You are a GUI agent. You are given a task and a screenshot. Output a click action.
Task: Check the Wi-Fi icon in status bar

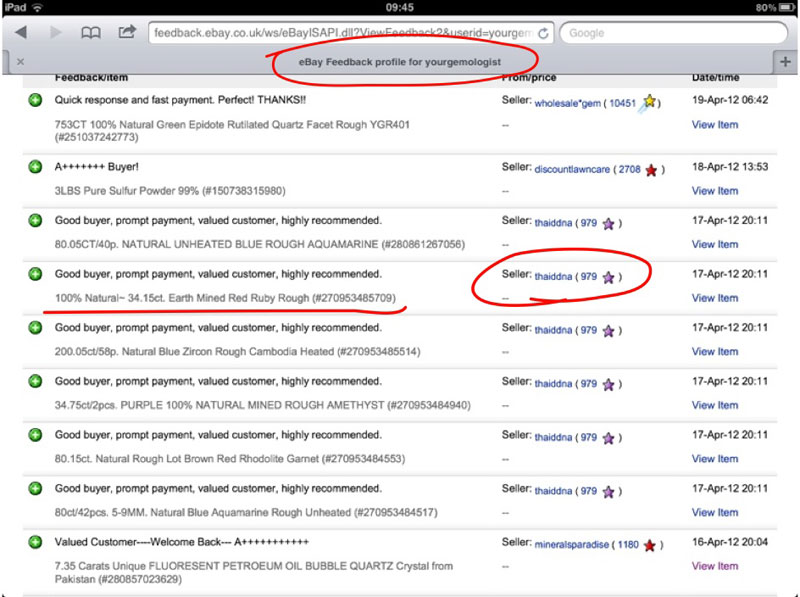pyautogui.click(x=37, y=7)
